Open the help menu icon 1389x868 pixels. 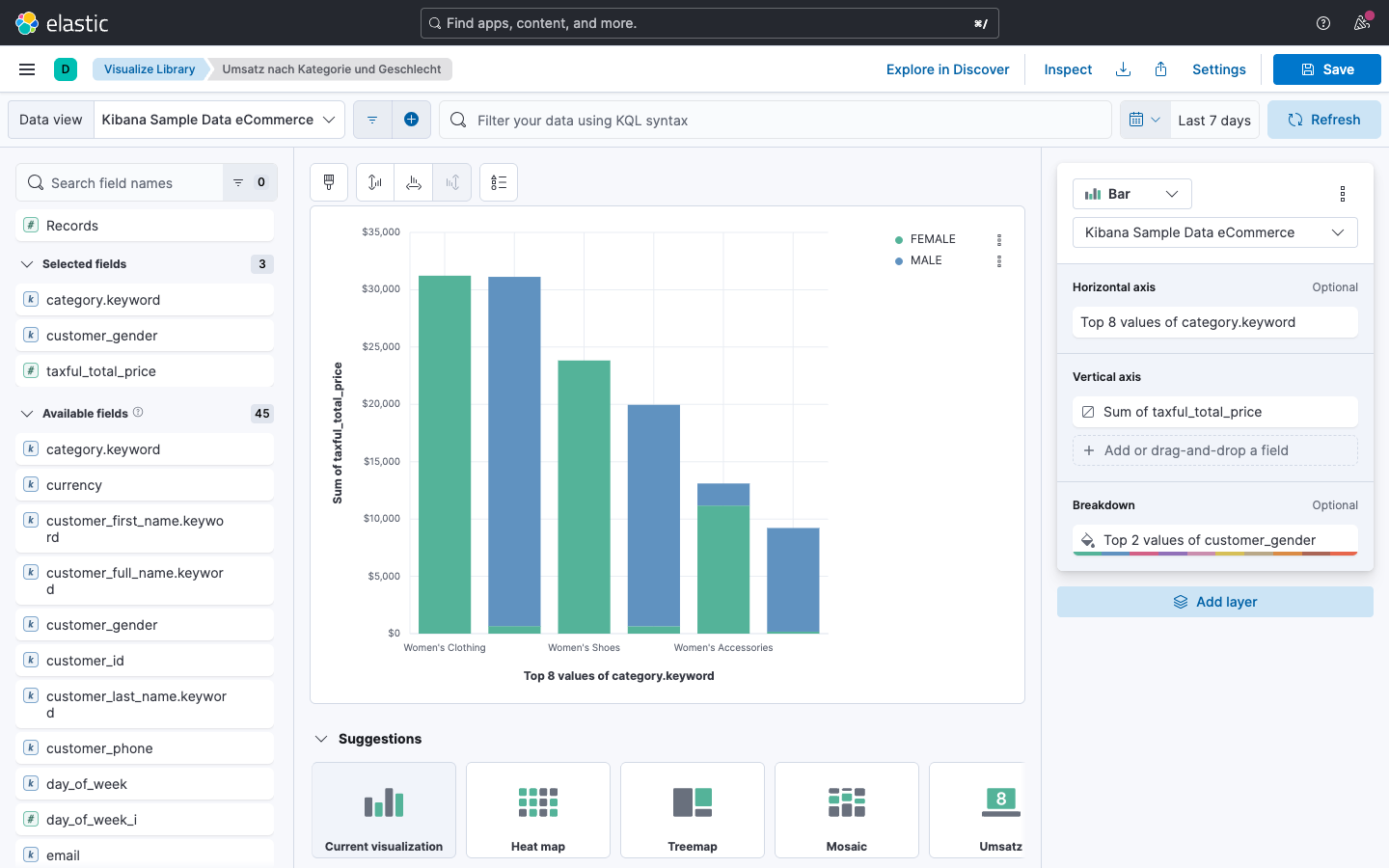point(1323,23)
